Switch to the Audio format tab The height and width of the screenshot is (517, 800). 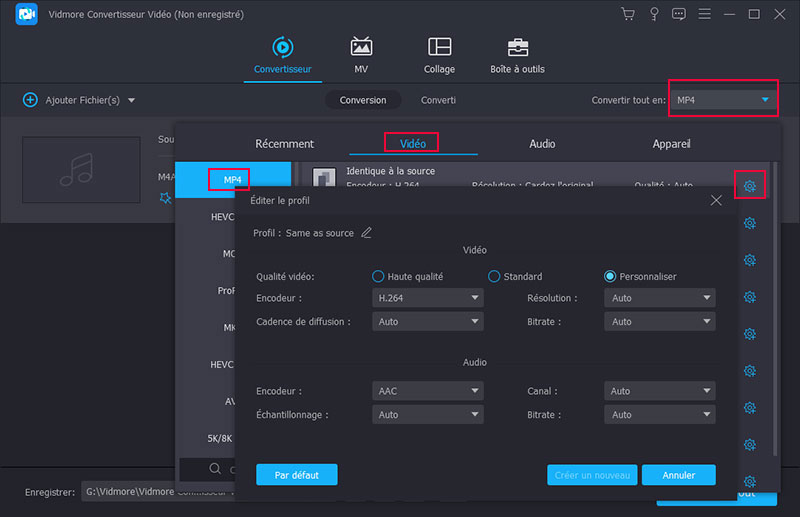542,144
